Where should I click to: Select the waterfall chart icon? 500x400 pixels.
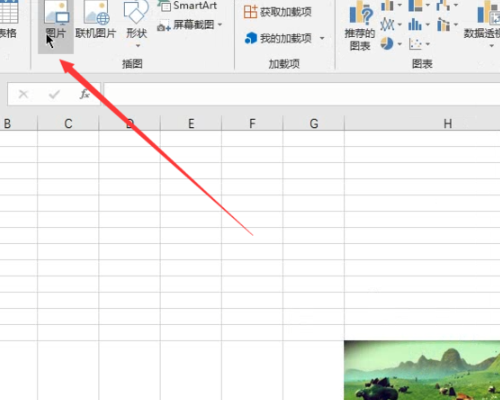(443, 6)
